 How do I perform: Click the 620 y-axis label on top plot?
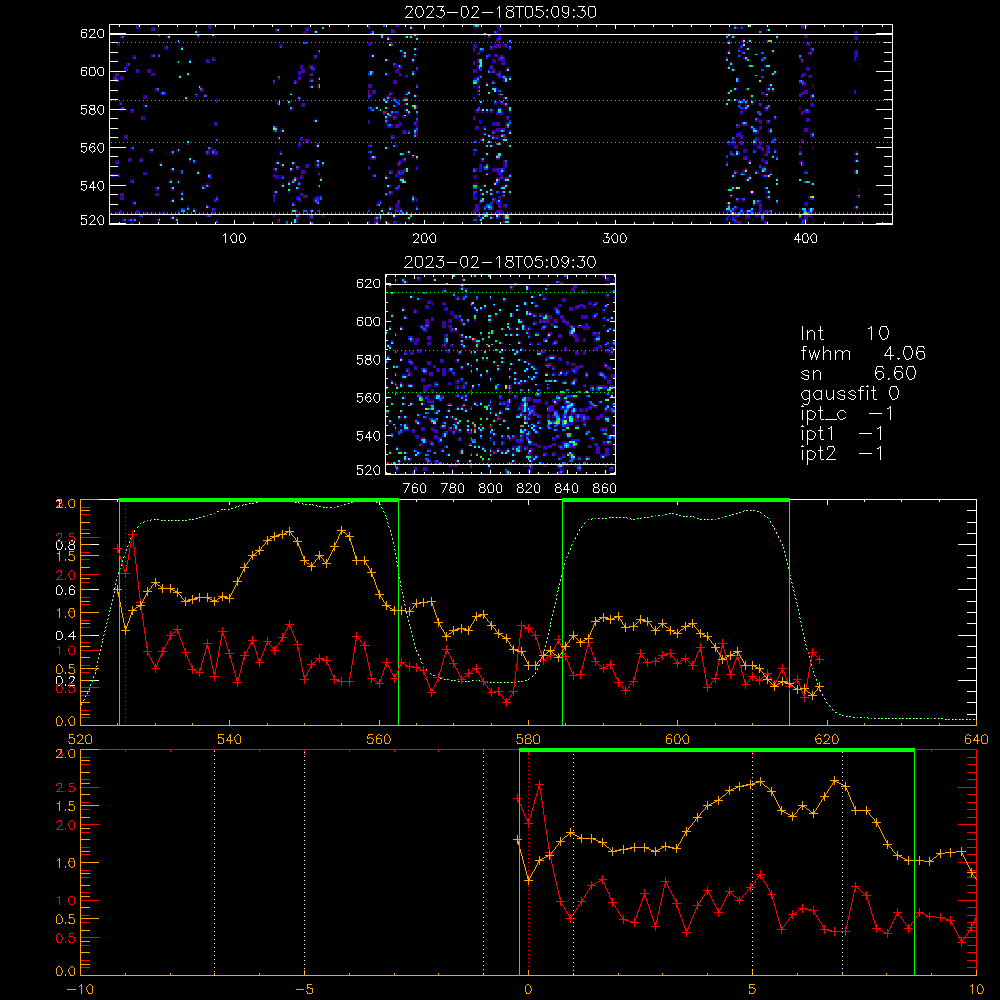click(92, 34)
